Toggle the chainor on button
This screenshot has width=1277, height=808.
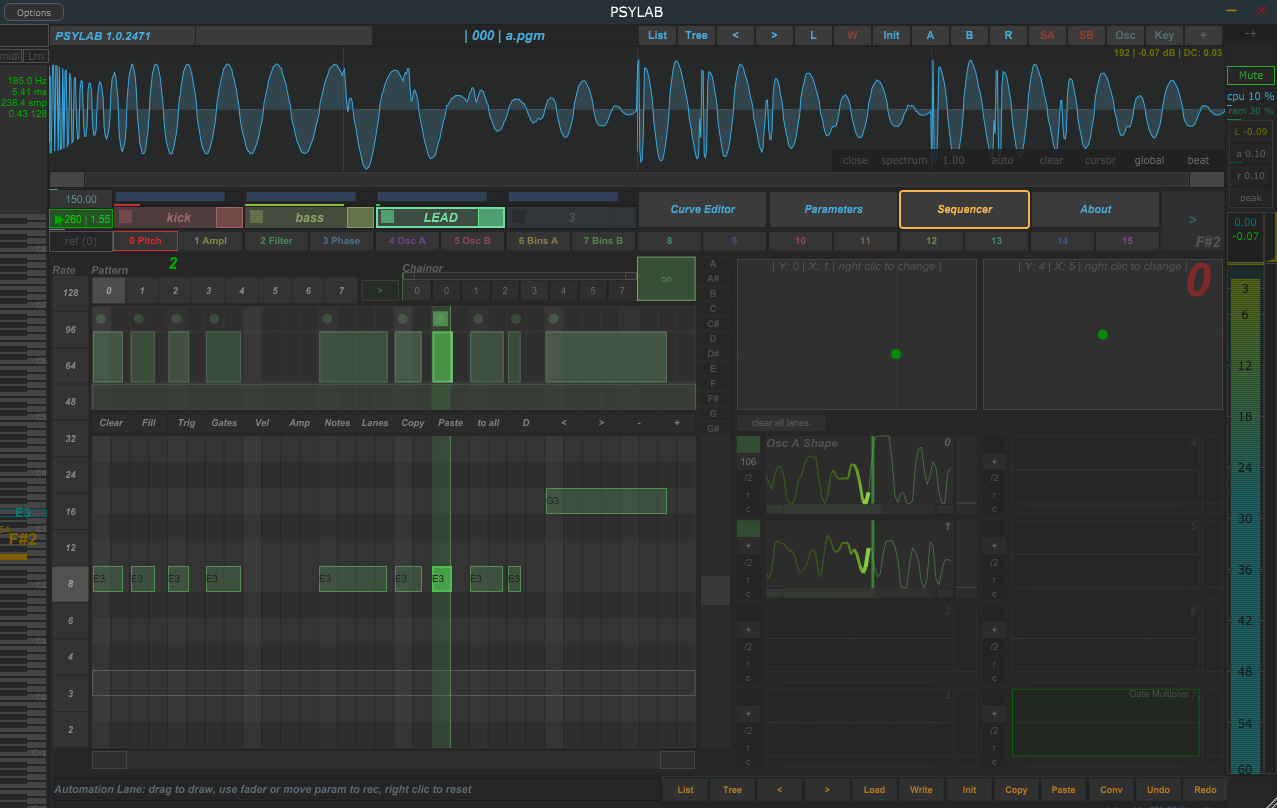pos(666,279)
